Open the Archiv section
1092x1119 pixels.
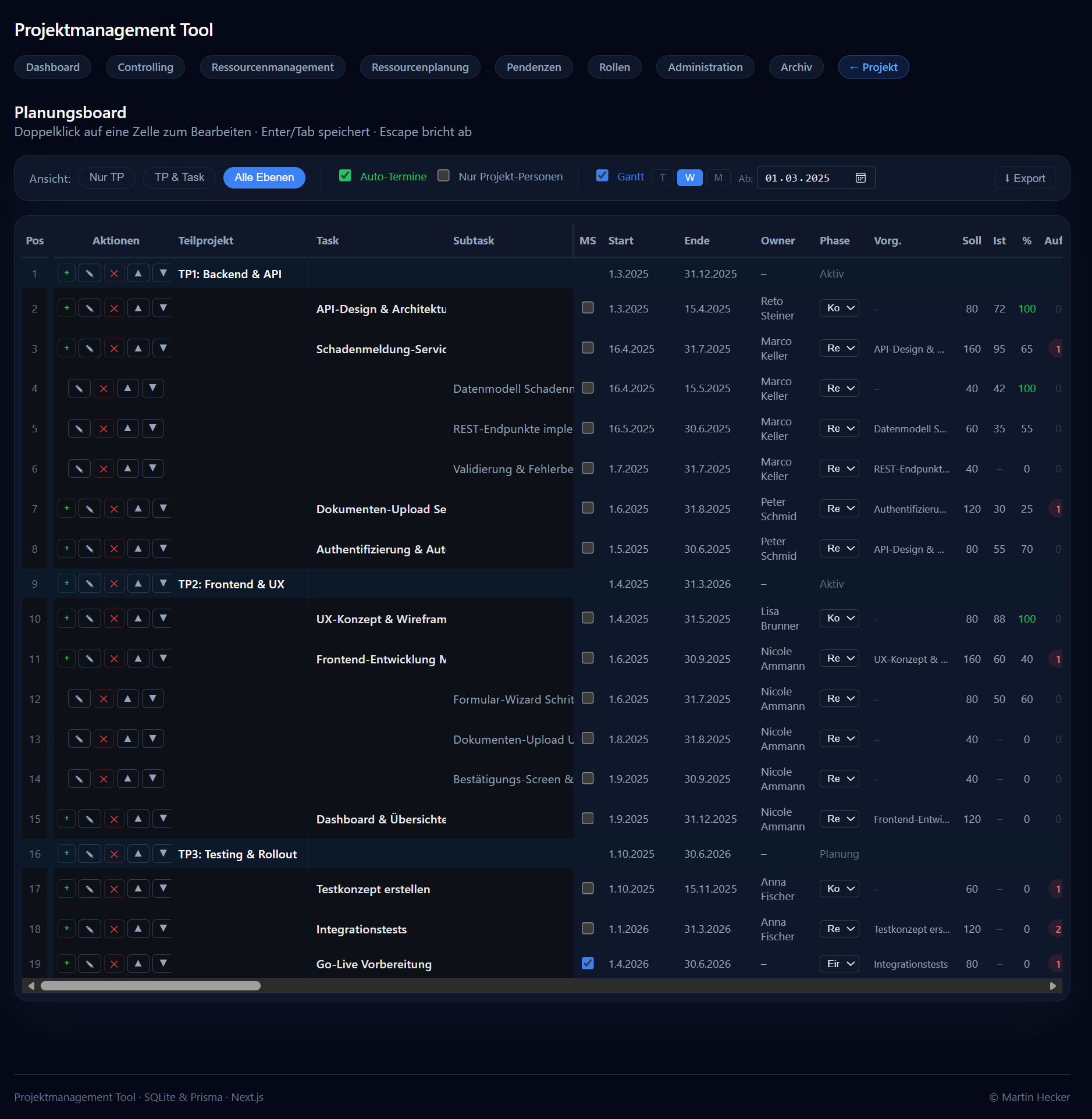coord(796,67)
